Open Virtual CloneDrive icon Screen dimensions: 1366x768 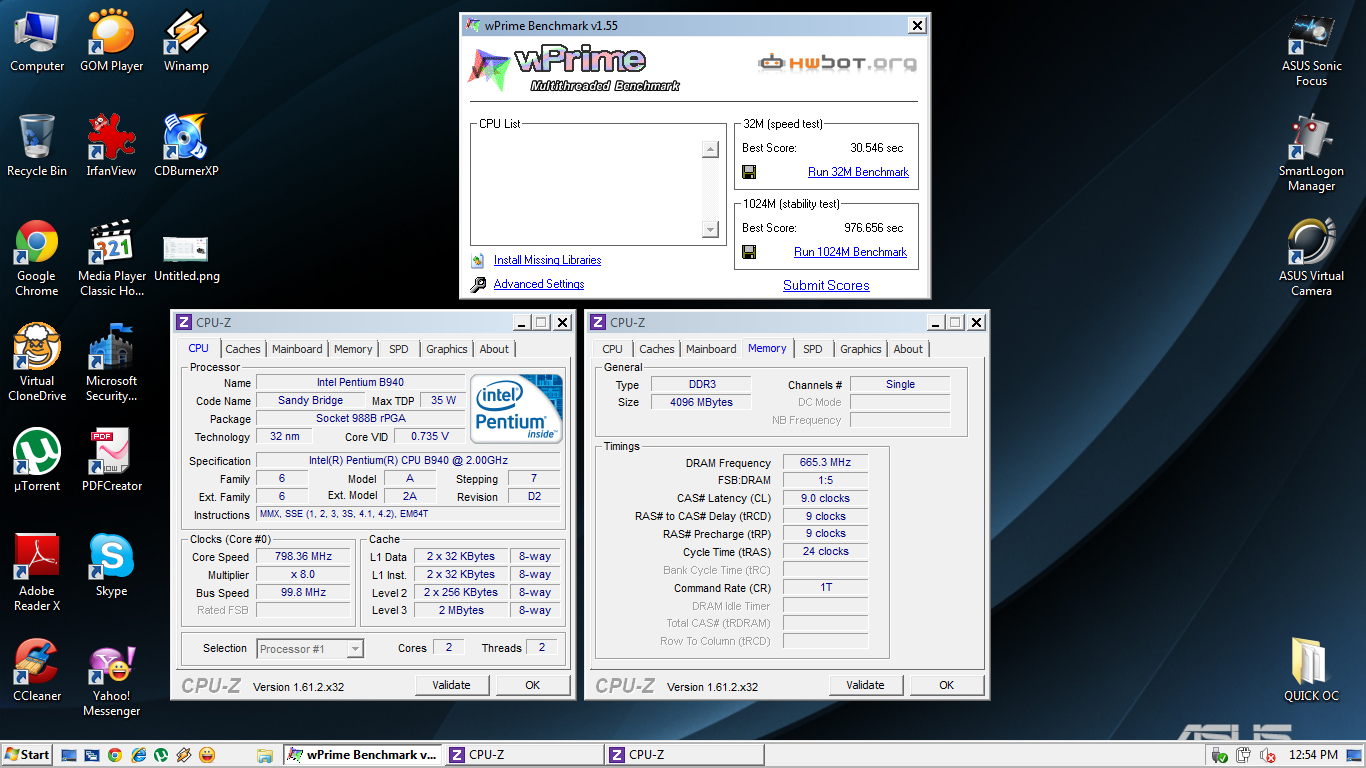(x=37, y=363)
